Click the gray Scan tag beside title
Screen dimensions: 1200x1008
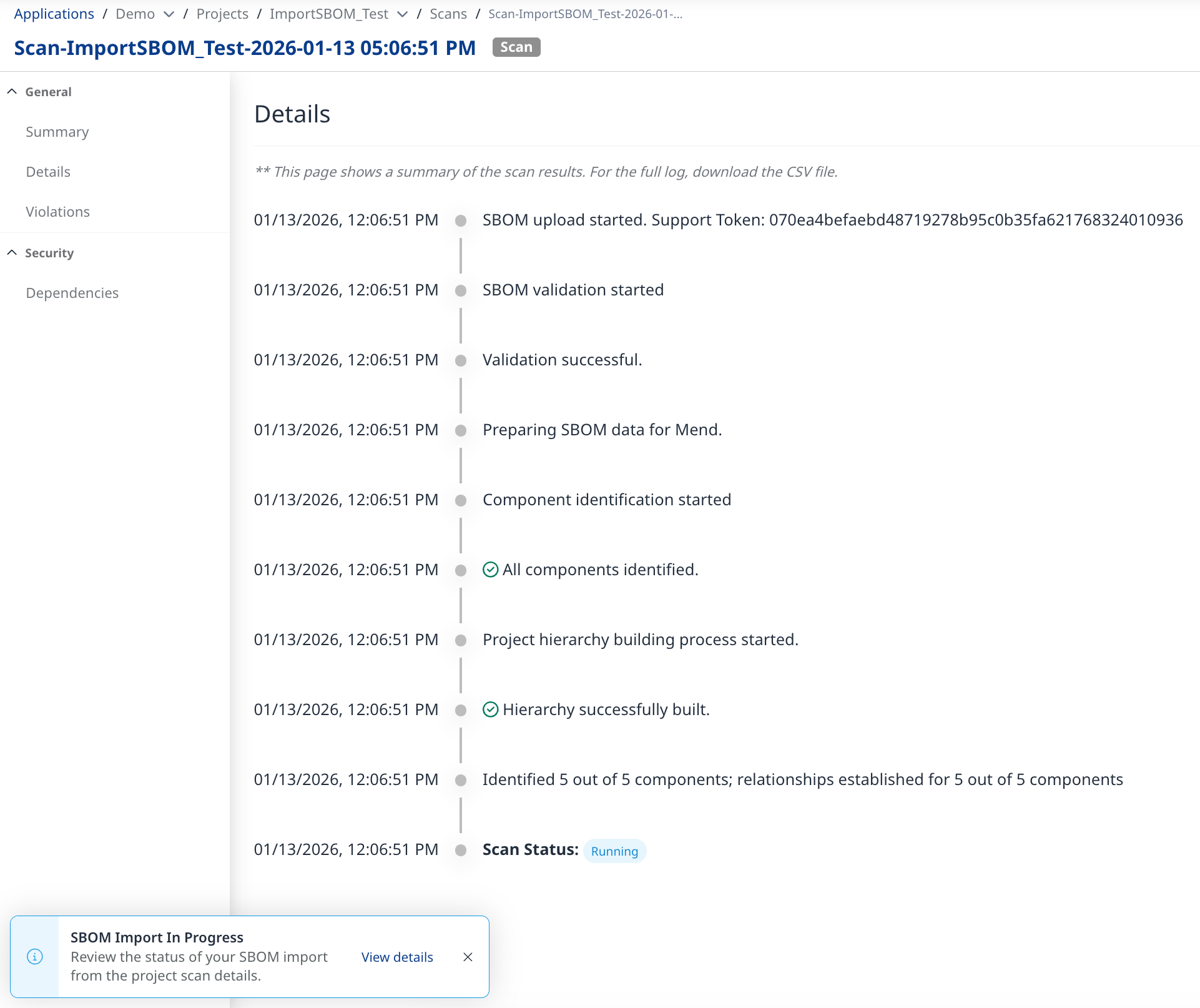pos(516,47)
